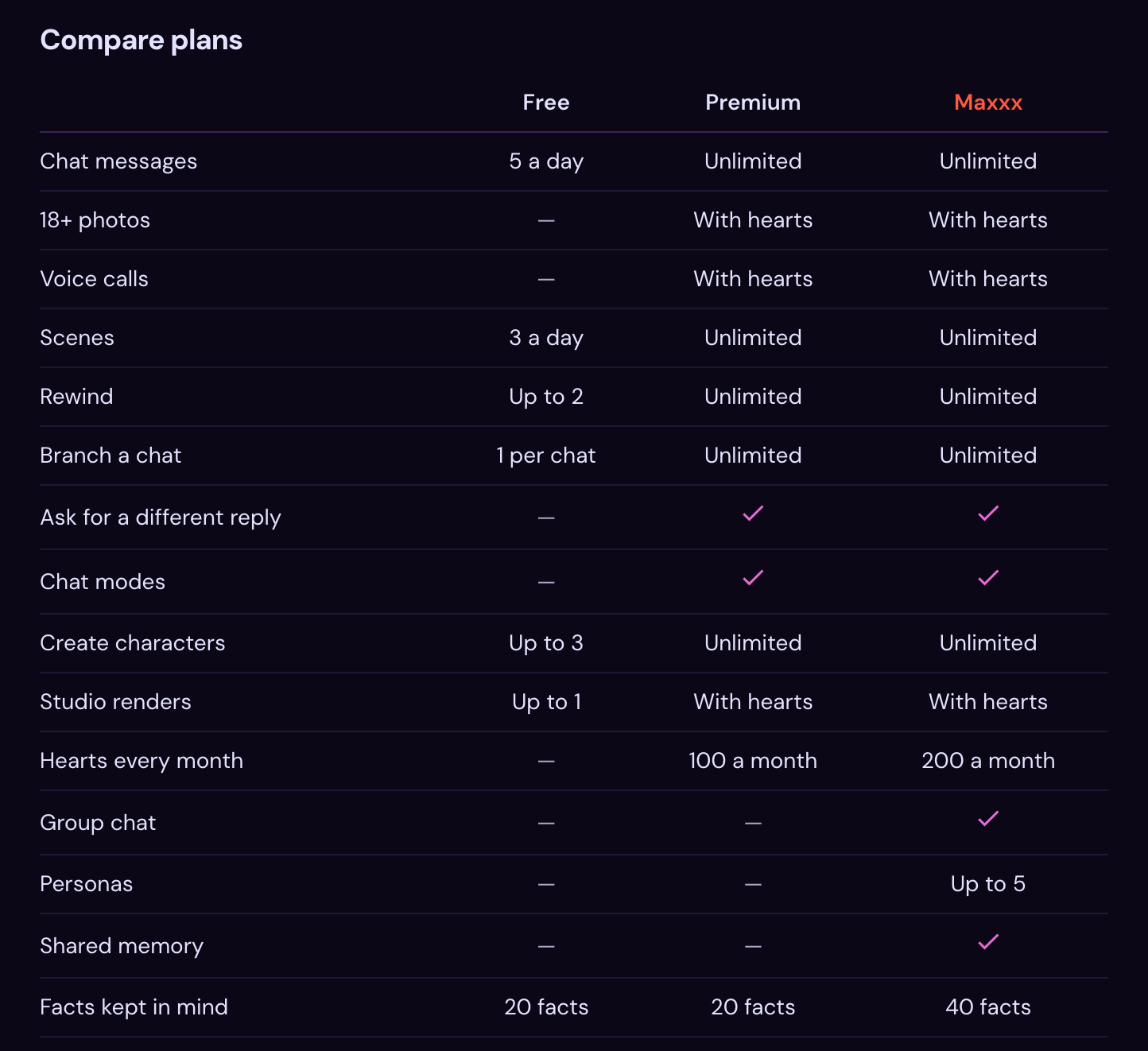This screenshot has height=1051, width=1148.
Task: Click the 40 facts Maxxx value
Action: [988, 1007]
